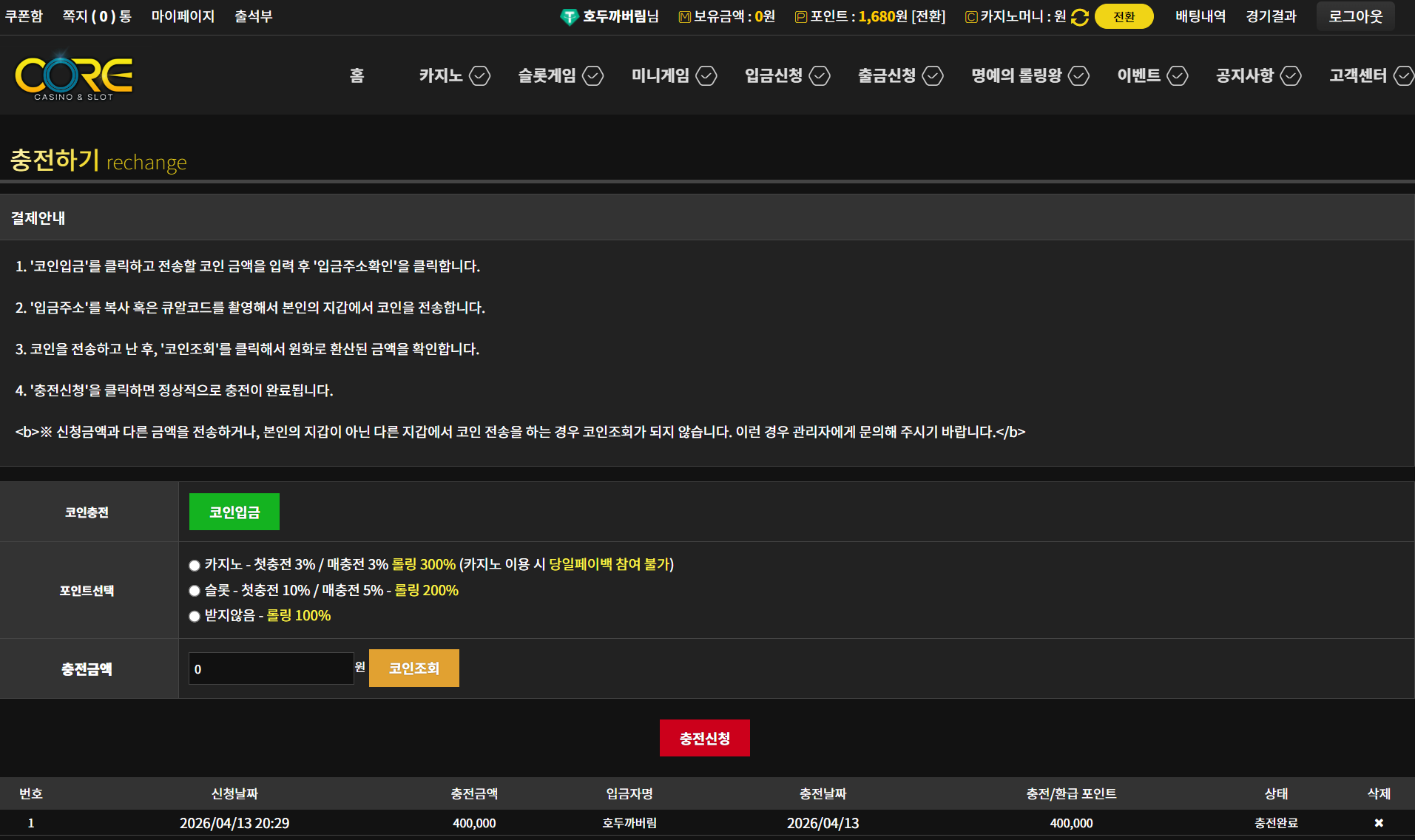This screenshot has width=1415, height=840.
Task: Click the M balance icon
Action: click(x=684, y=17)
